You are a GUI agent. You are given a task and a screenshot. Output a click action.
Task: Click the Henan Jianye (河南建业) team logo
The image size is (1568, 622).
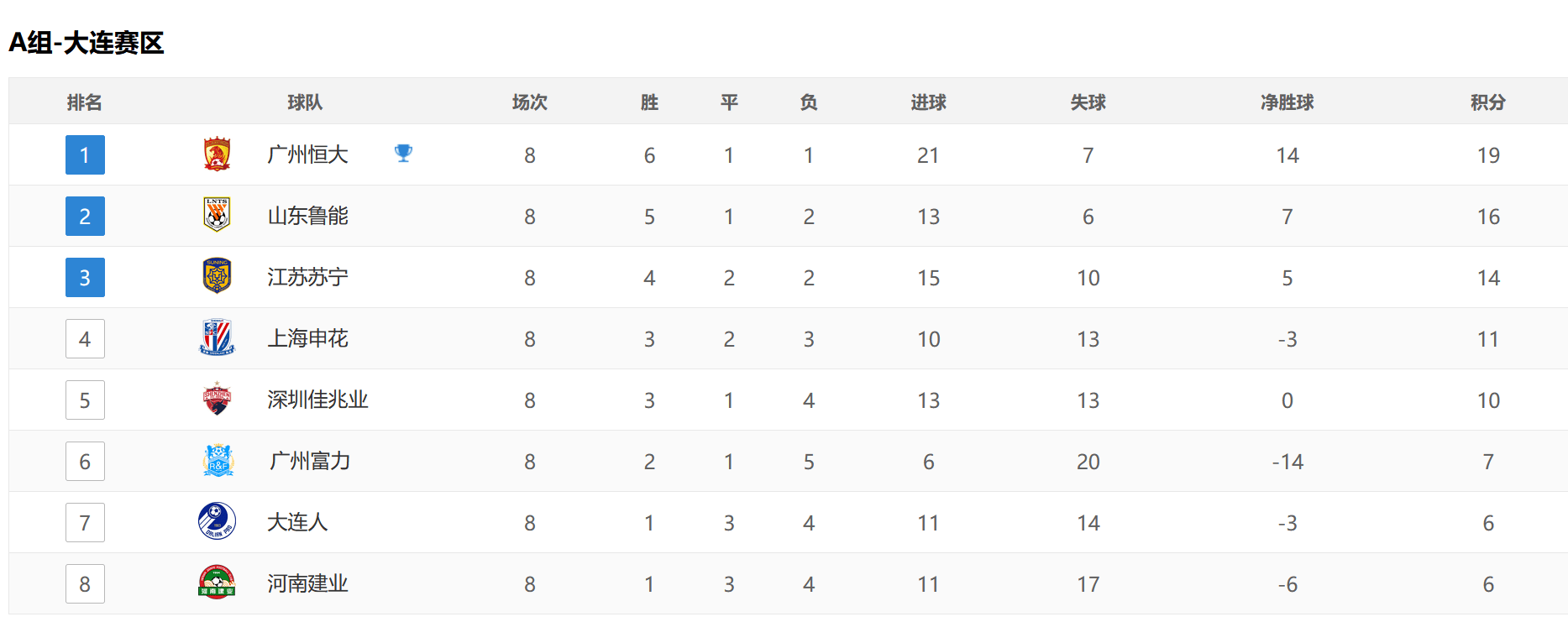coord(217,583)
